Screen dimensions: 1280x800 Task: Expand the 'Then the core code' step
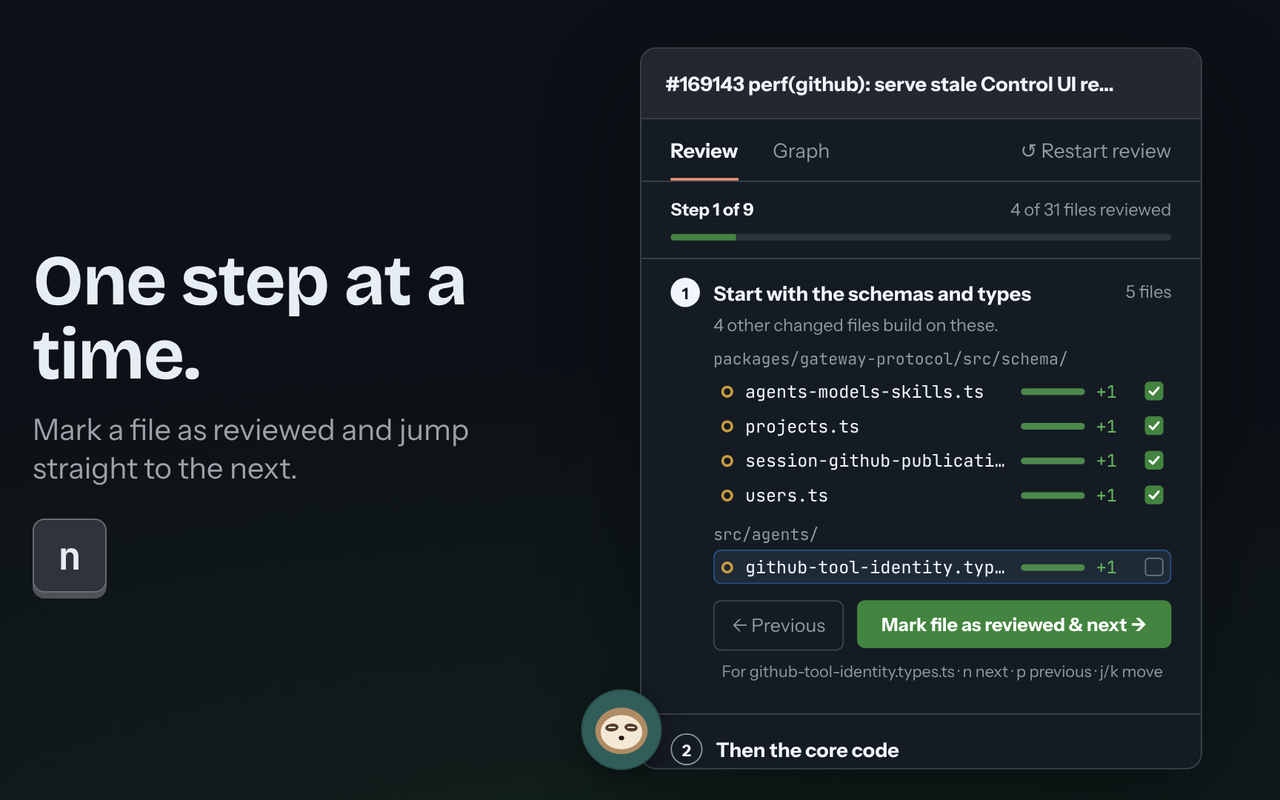pos(807,750)
